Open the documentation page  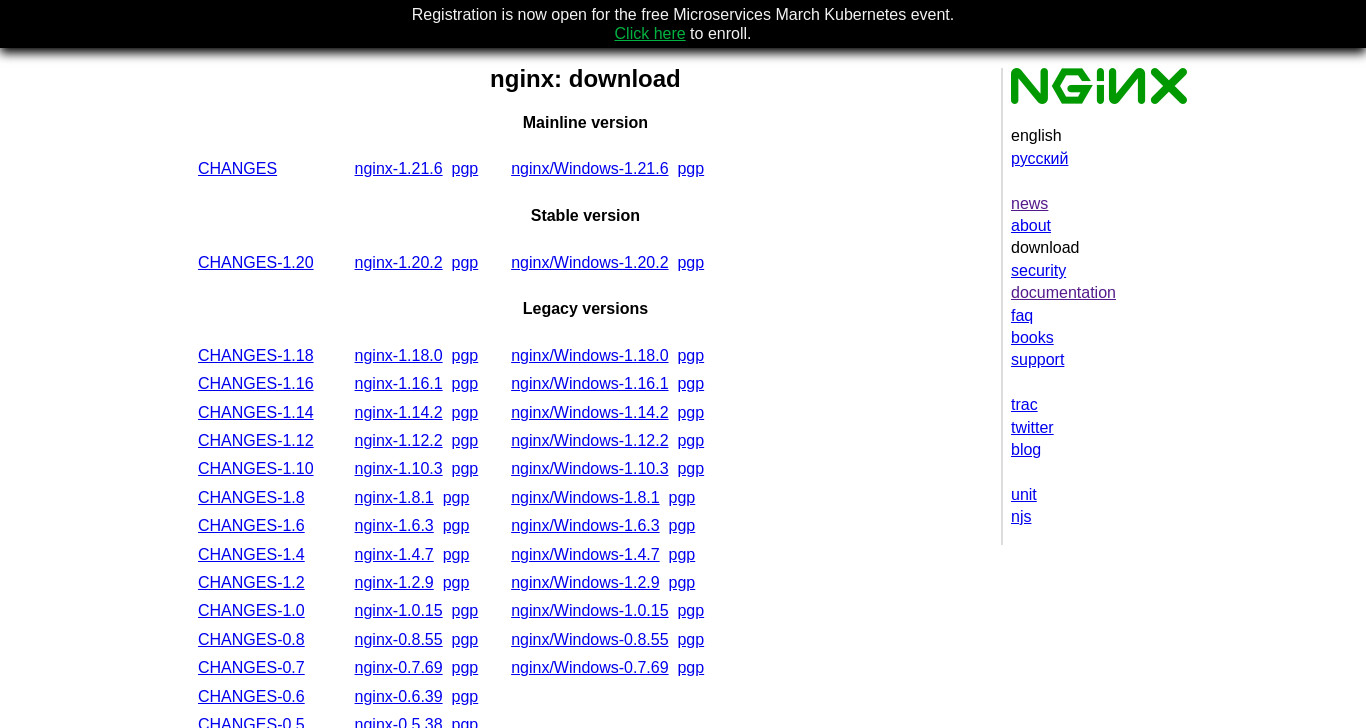(1063, 293)
